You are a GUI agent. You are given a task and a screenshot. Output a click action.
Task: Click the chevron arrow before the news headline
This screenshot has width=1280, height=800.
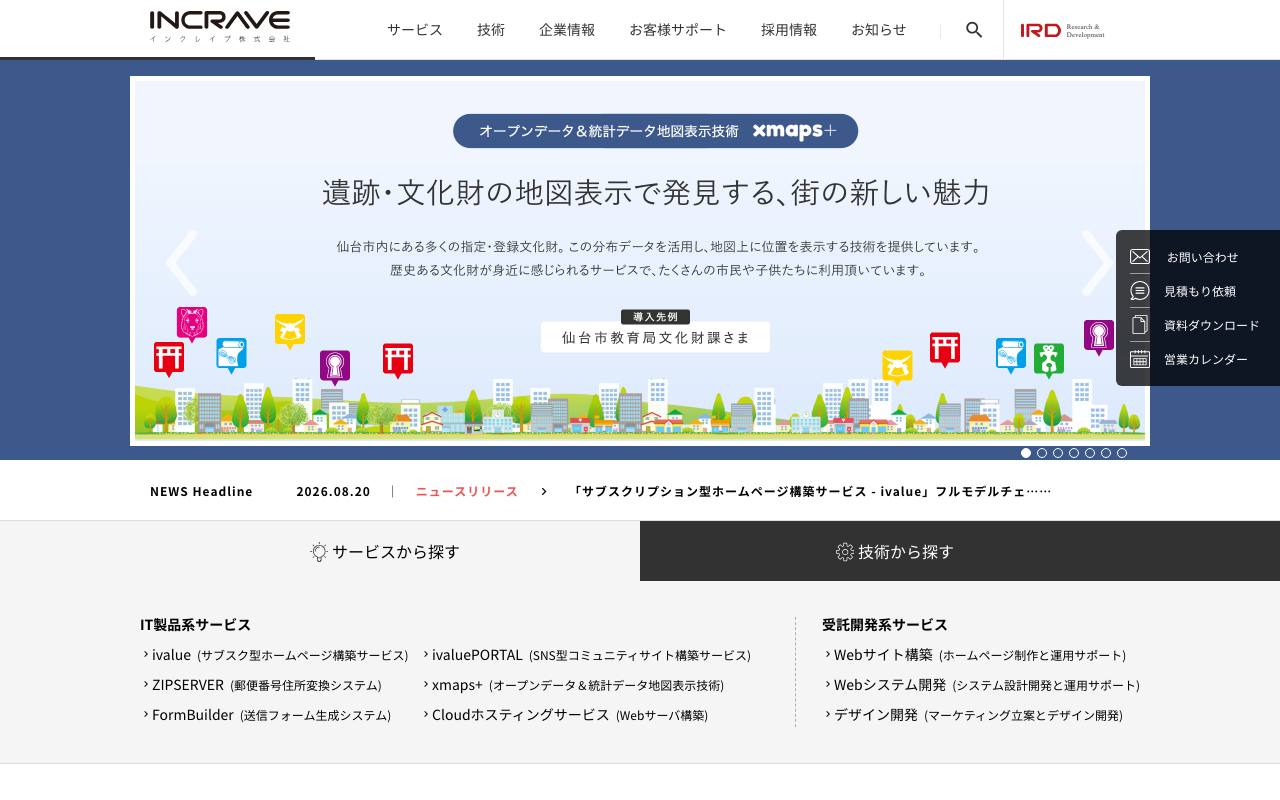click(x=544, y=491)
